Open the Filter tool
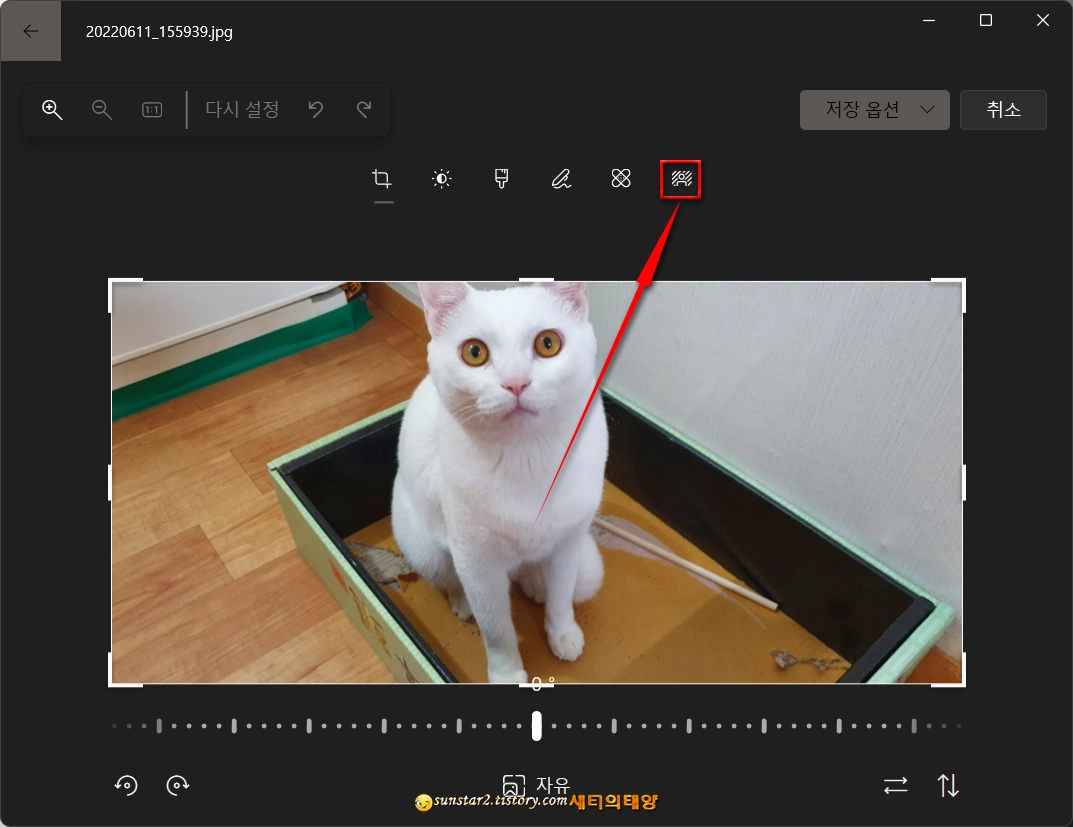Viewport: 1073px width, 827px height. (501, 178)
